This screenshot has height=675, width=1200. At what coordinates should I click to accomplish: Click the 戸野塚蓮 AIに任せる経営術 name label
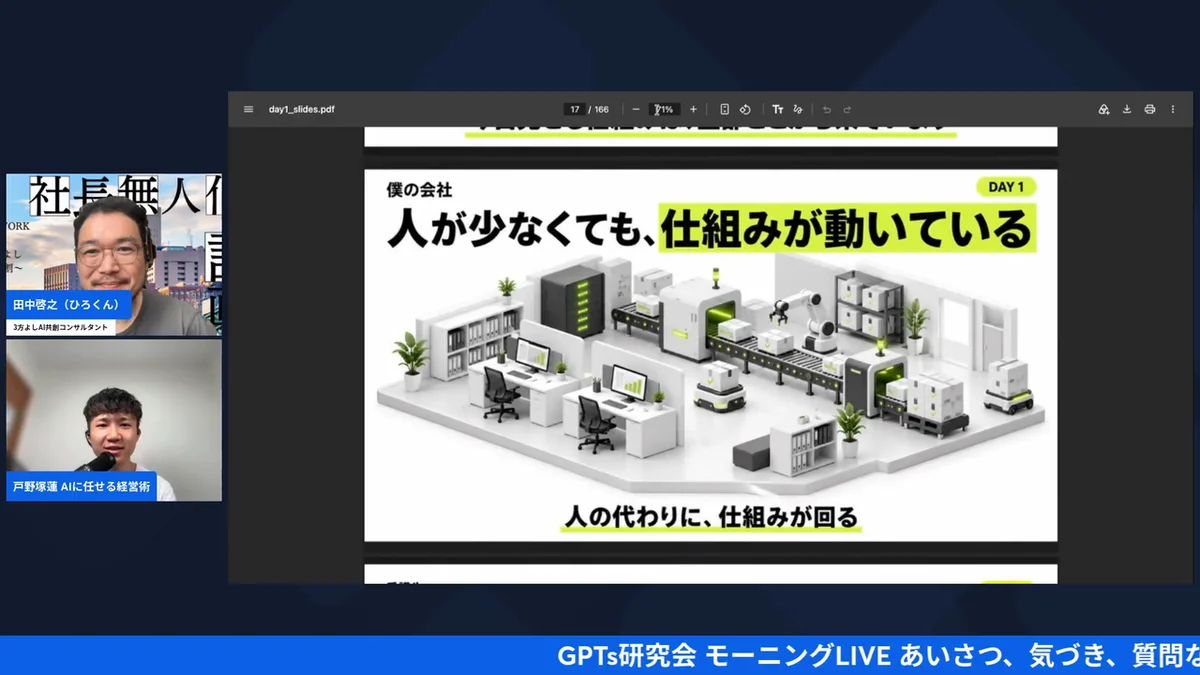click(x=82, y=486)
